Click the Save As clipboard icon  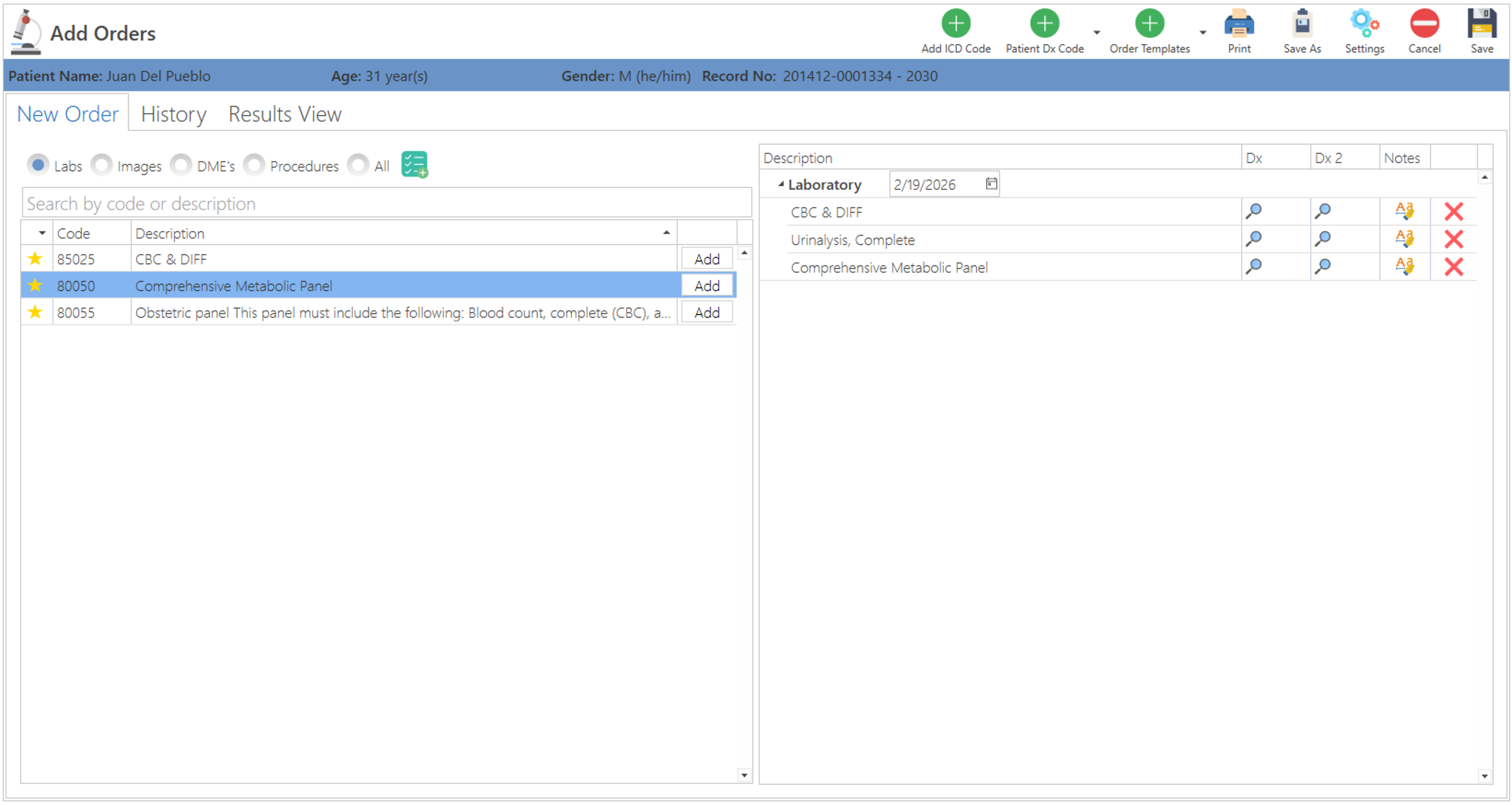click(1301, 24)
